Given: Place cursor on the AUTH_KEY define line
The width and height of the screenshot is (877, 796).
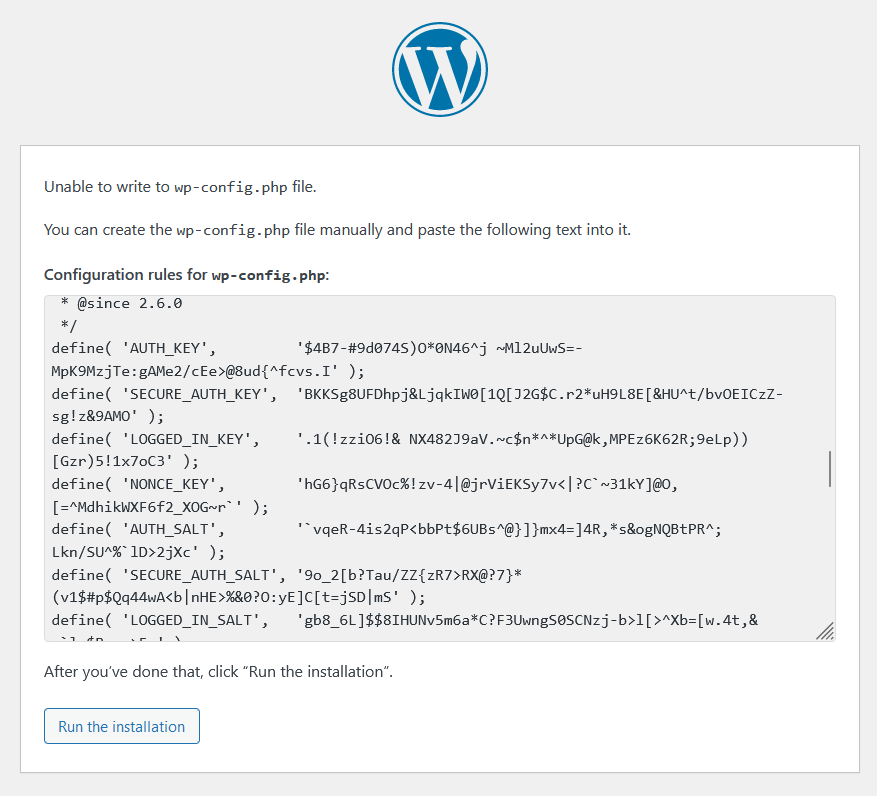Looking at the screenshot, I should [317, 348].
